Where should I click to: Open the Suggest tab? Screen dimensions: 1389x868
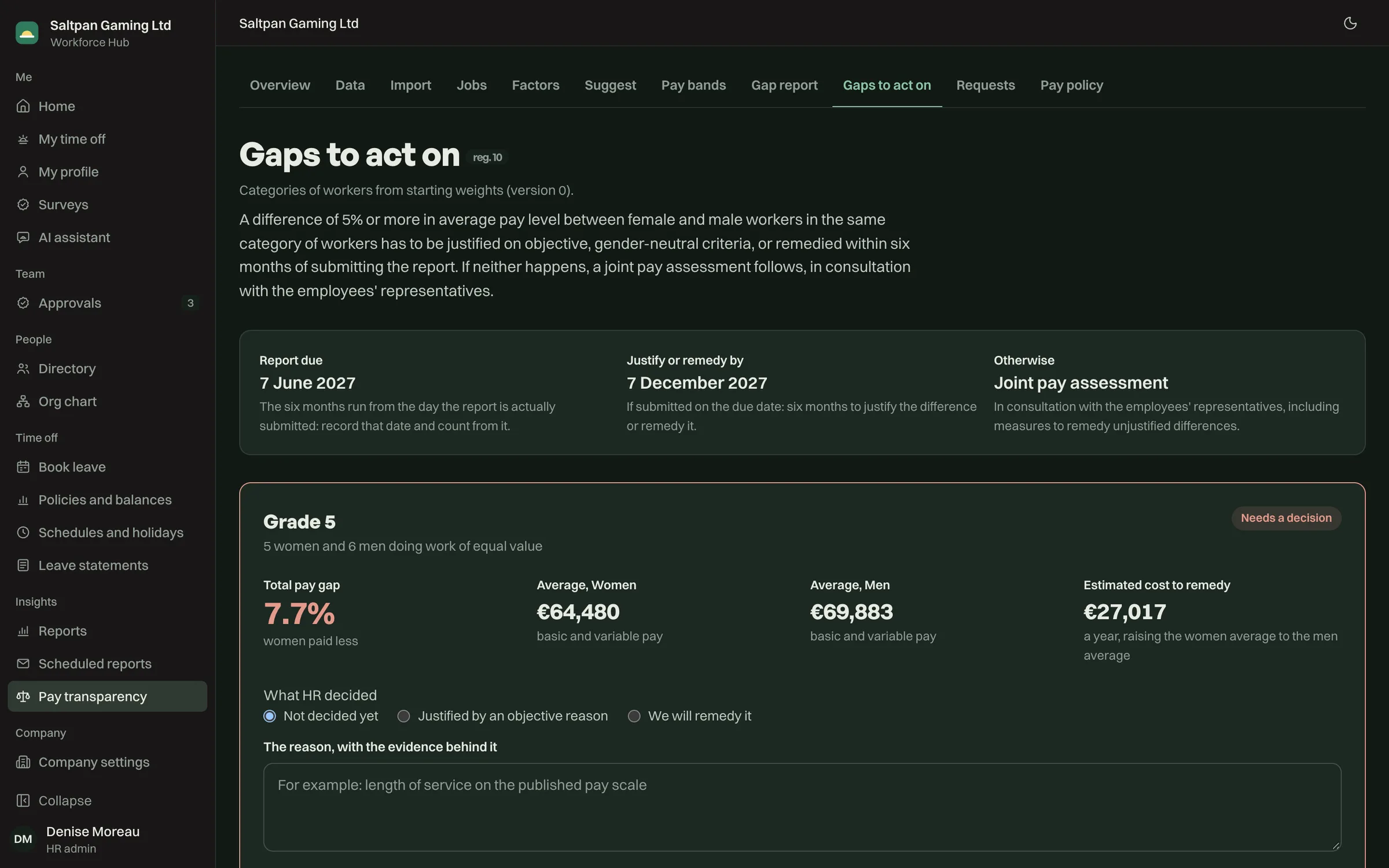610,85
